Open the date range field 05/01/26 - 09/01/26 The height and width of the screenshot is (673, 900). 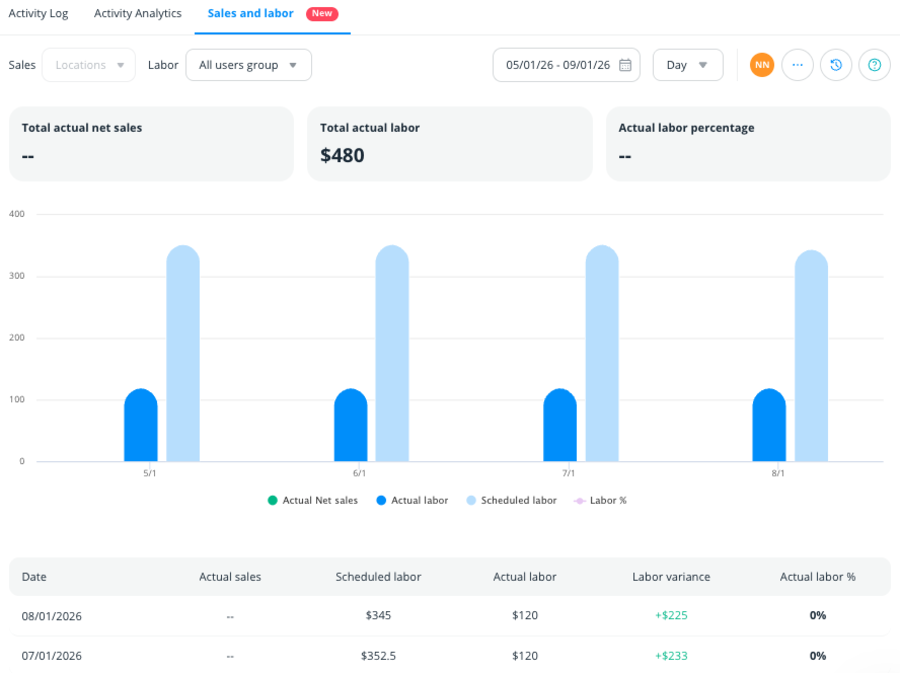tap(567, 65)
